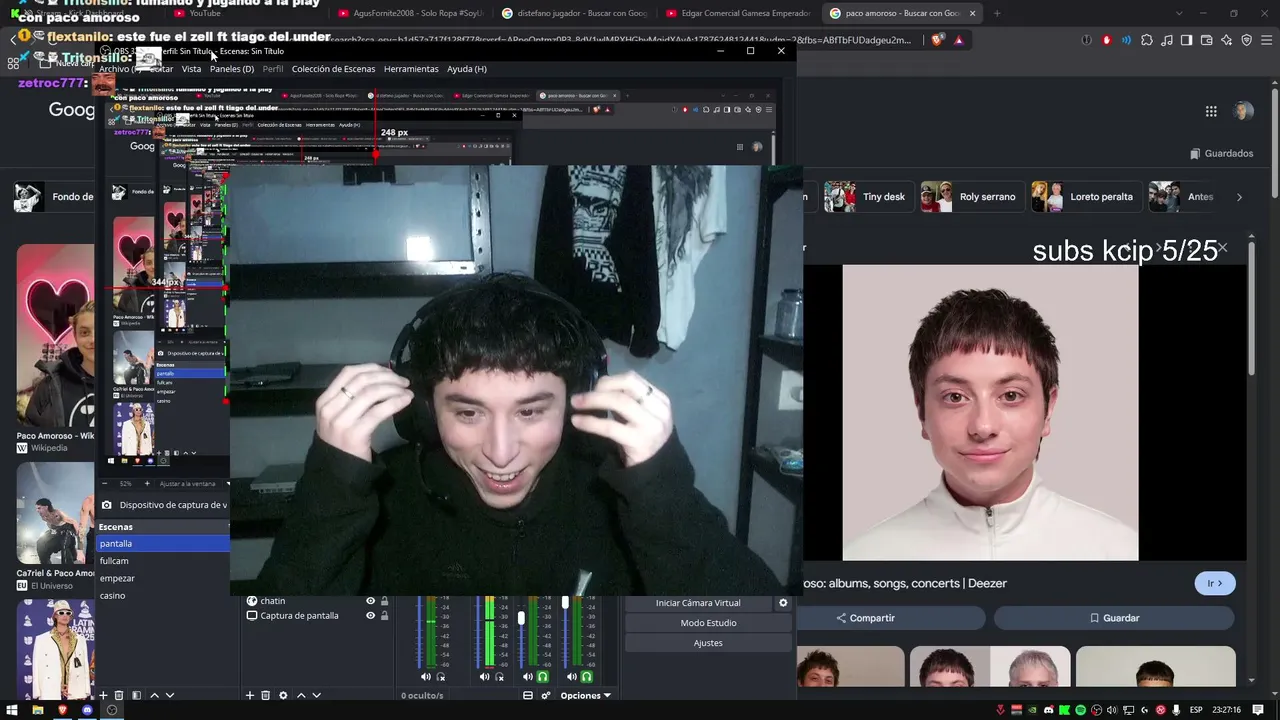Click Iniciar Cámara Virtual button
Screen dimensions: 1280x720
pos(698,603)
